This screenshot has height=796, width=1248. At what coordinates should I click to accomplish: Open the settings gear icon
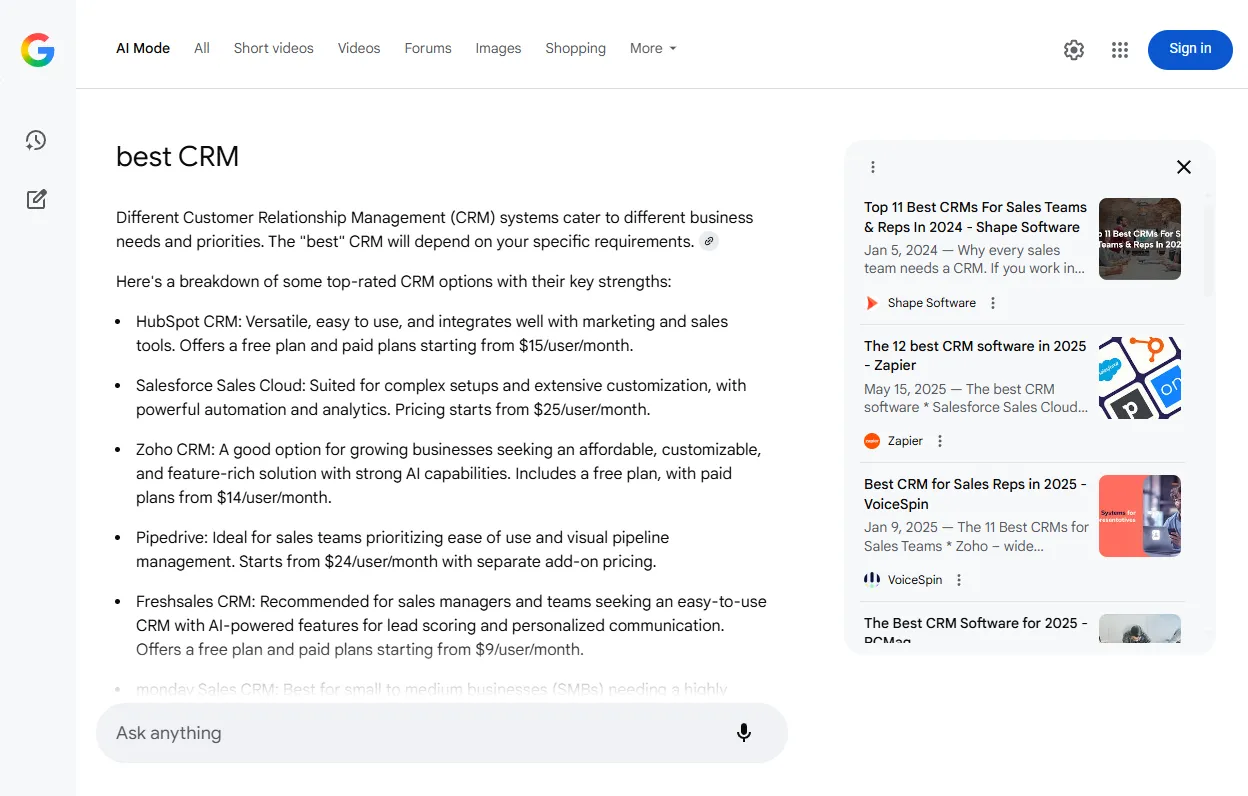pyautogui.click(x=1074, y=50)
